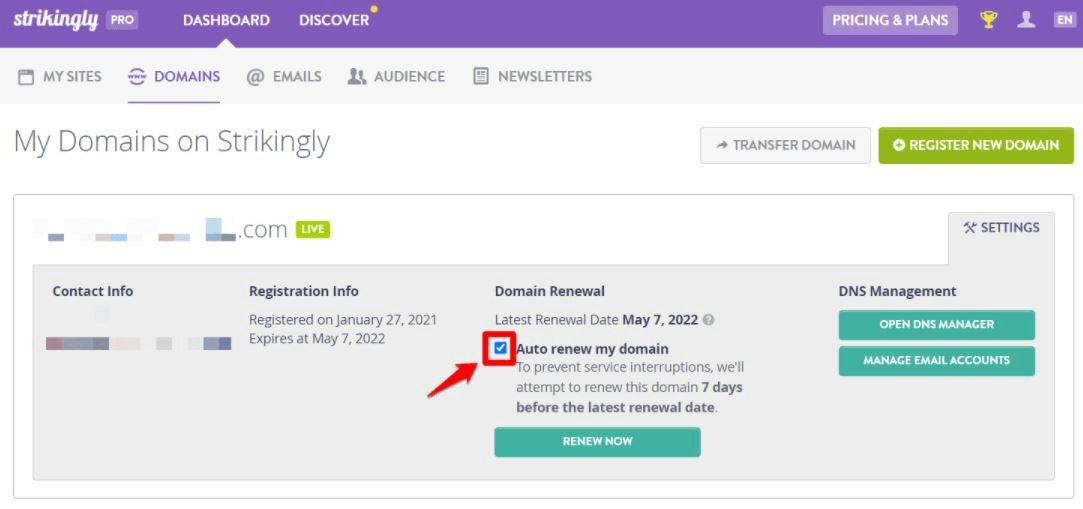Select the Newsletters tab
Screen dimensions: 1083x509
(533, 76)
